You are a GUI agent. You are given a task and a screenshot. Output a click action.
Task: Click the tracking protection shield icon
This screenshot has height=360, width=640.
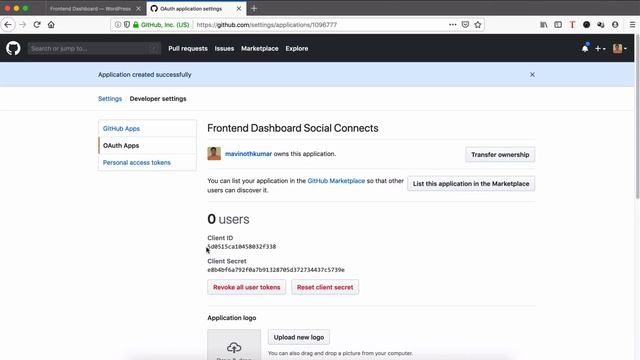pos(127,24)
